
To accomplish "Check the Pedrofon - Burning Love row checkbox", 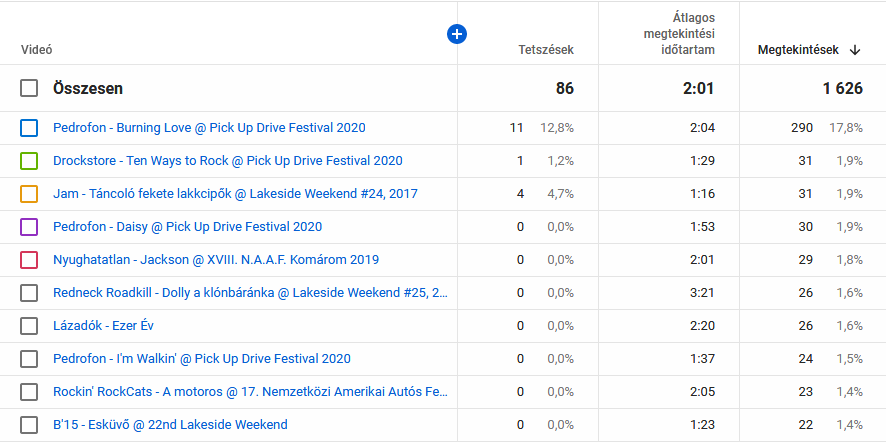I will point(29,128).
